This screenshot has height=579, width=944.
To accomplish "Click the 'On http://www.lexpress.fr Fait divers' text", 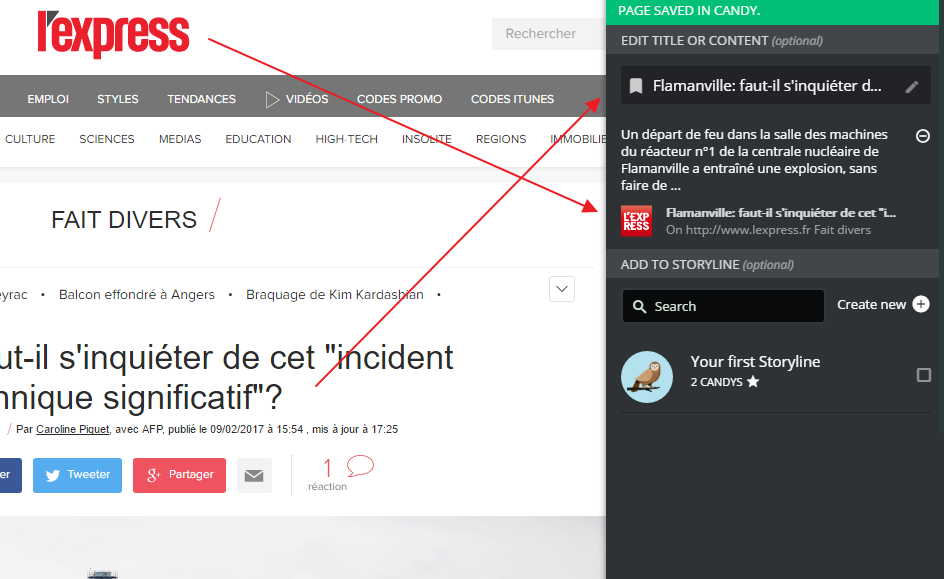I will pyautogui.click(x=768, y=230).
